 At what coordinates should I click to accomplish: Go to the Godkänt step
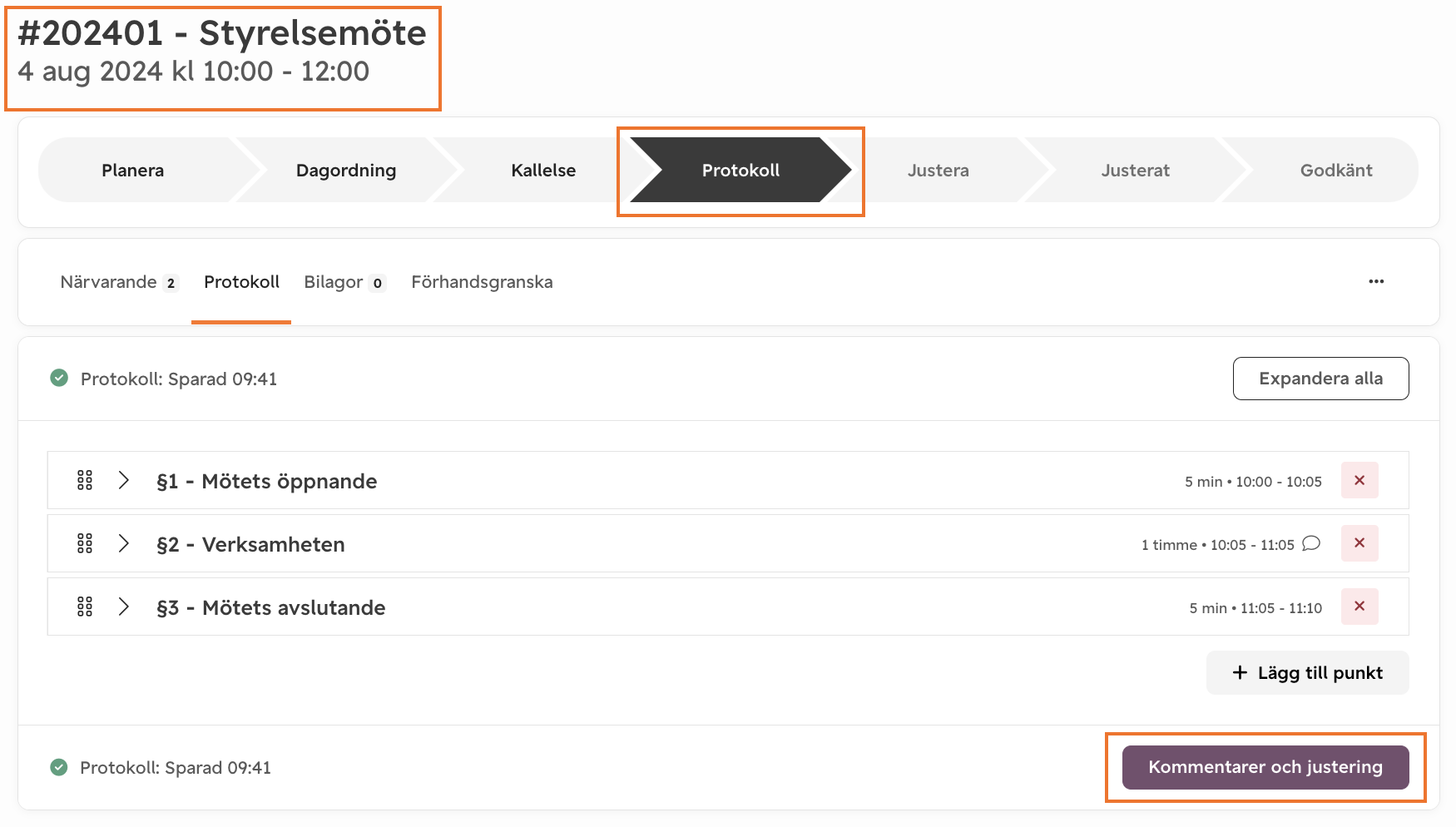click(1336, 170)
